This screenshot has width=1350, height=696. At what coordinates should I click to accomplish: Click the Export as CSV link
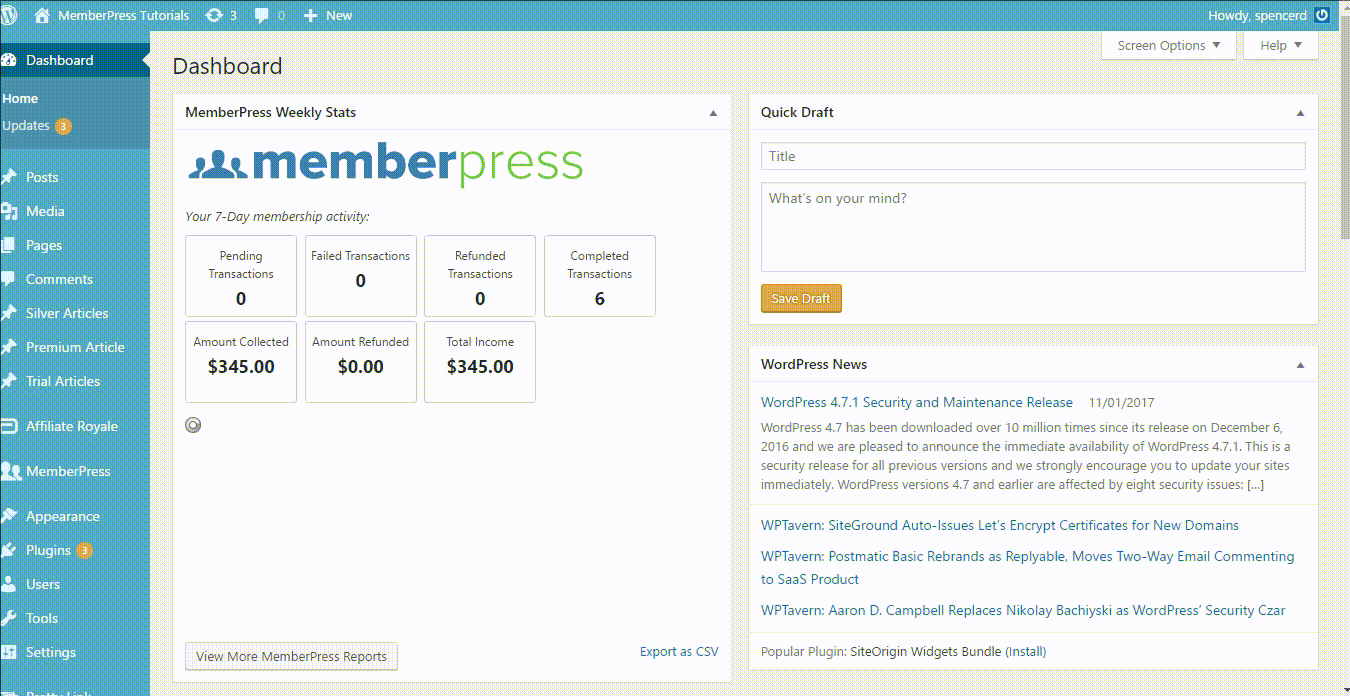pos(679,651)
